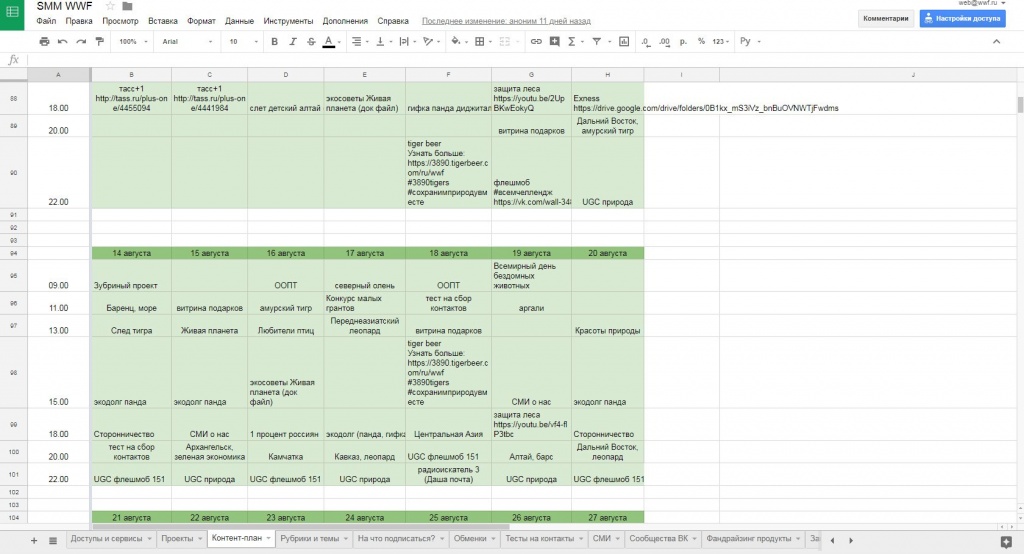
Task: Click the Undo arrow icon
Action: tap(62, 42)
